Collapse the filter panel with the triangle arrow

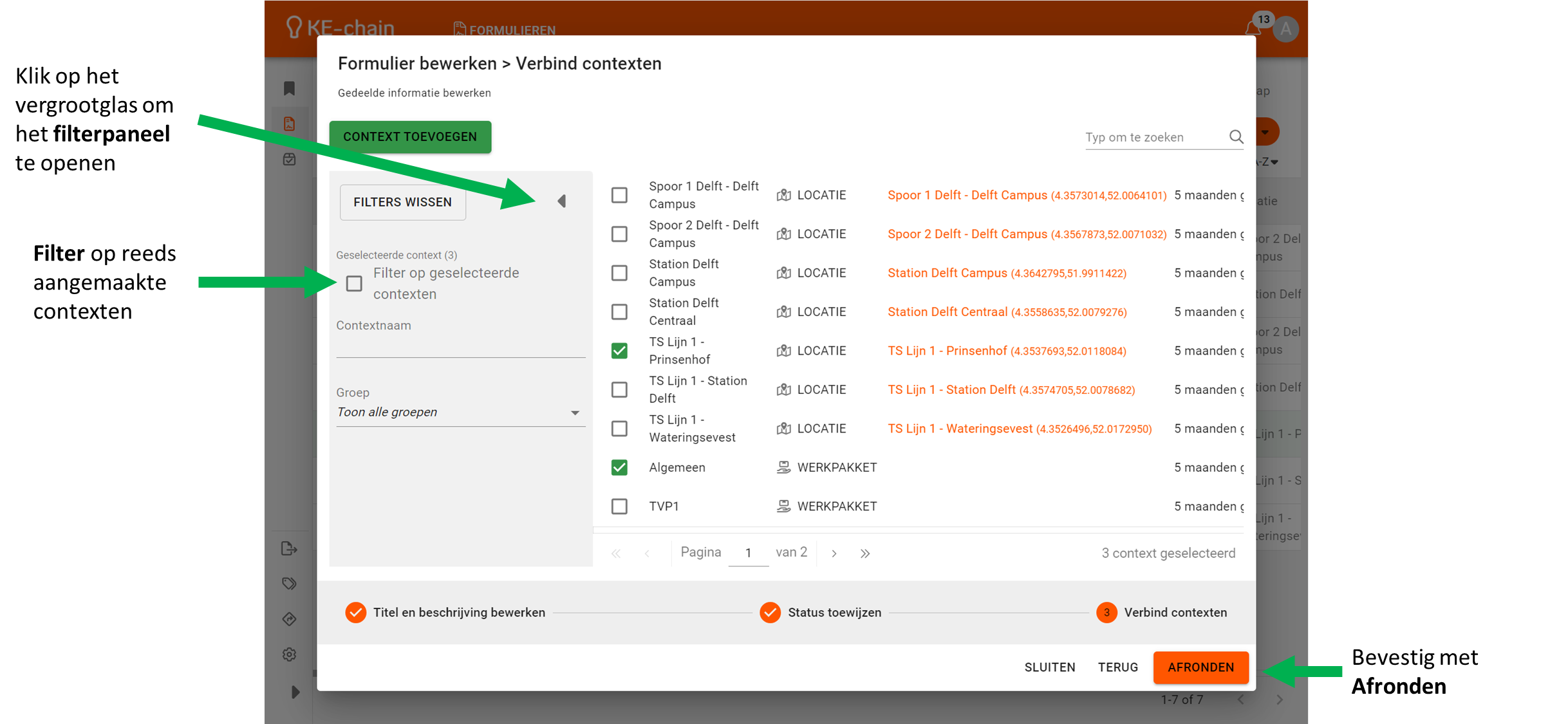coord(562,201)
